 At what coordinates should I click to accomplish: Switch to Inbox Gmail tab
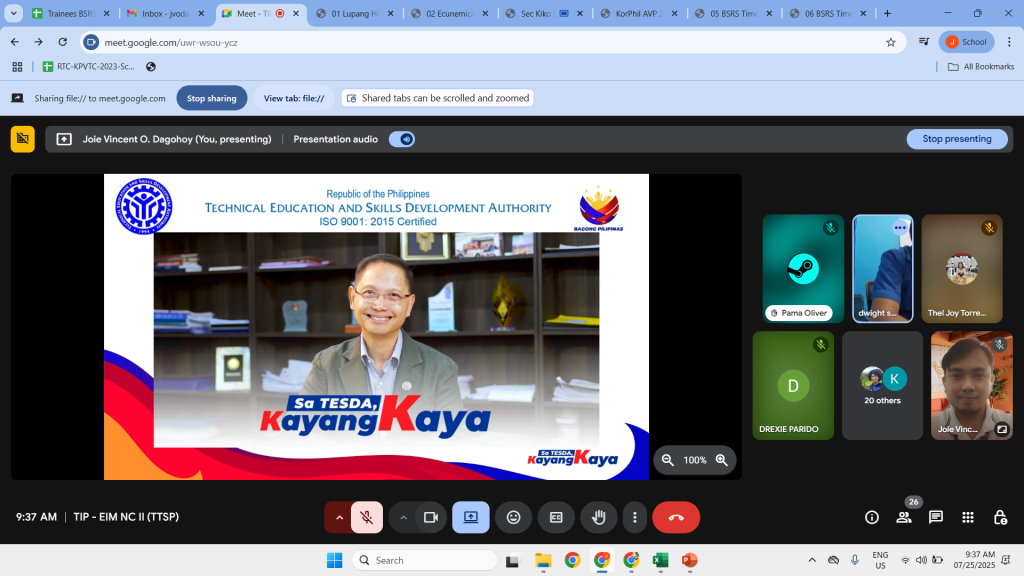[165, 13]
